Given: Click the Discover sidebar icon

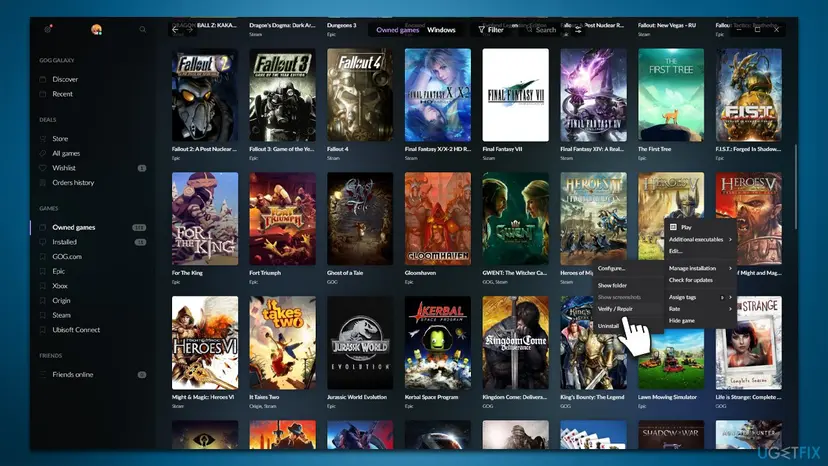Looking at the screenshot, I should tap(43, 79).
